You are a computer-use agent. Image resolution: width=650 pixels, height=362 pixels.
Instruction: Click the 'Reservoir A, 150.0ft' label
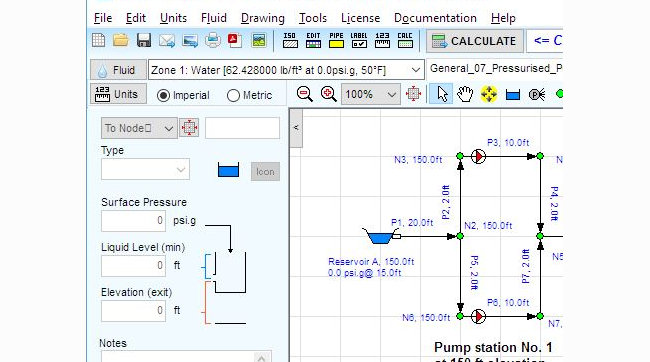[371, 262]
